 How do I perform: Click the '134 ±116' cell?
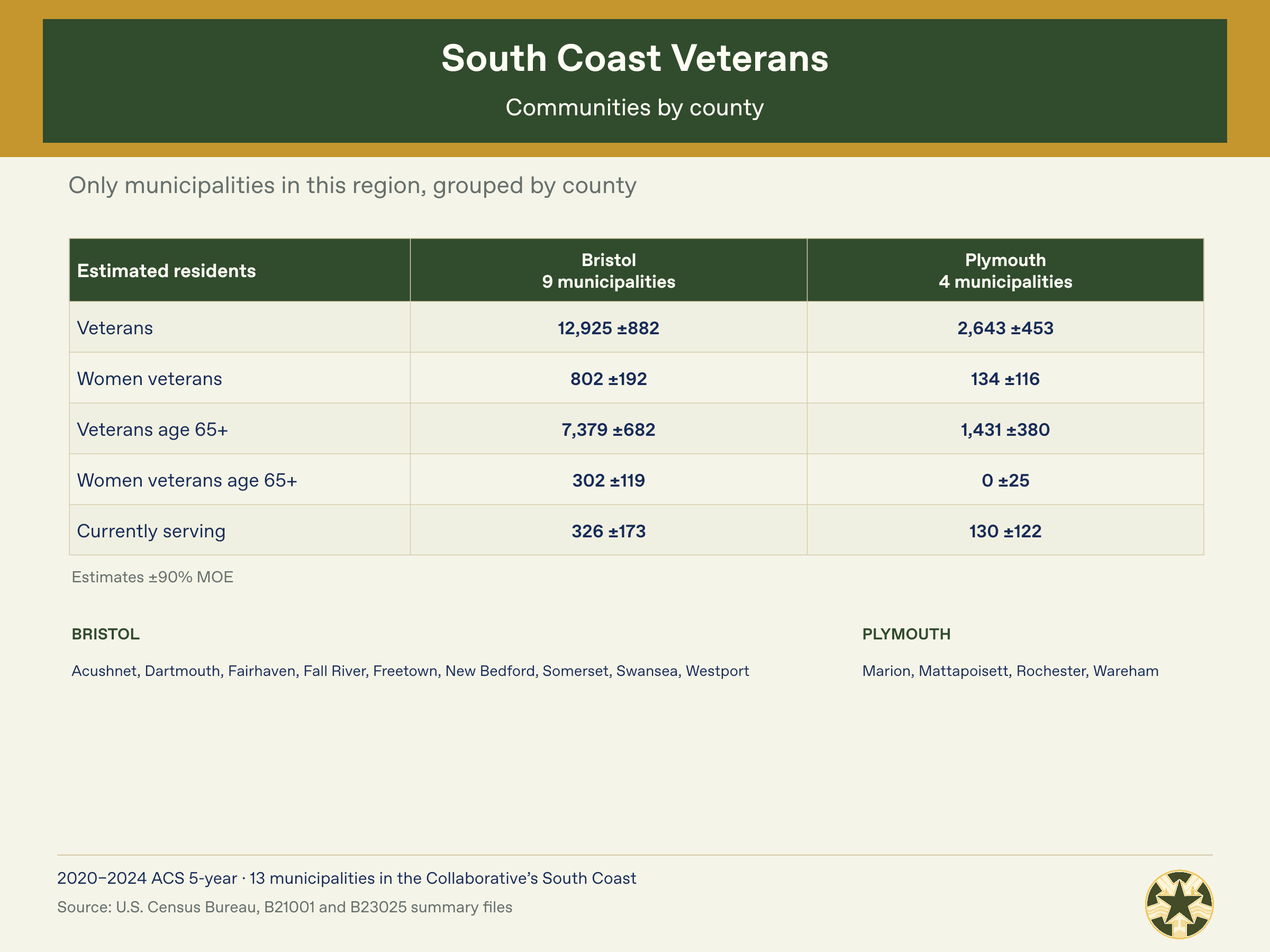[x=1005, y=379]
